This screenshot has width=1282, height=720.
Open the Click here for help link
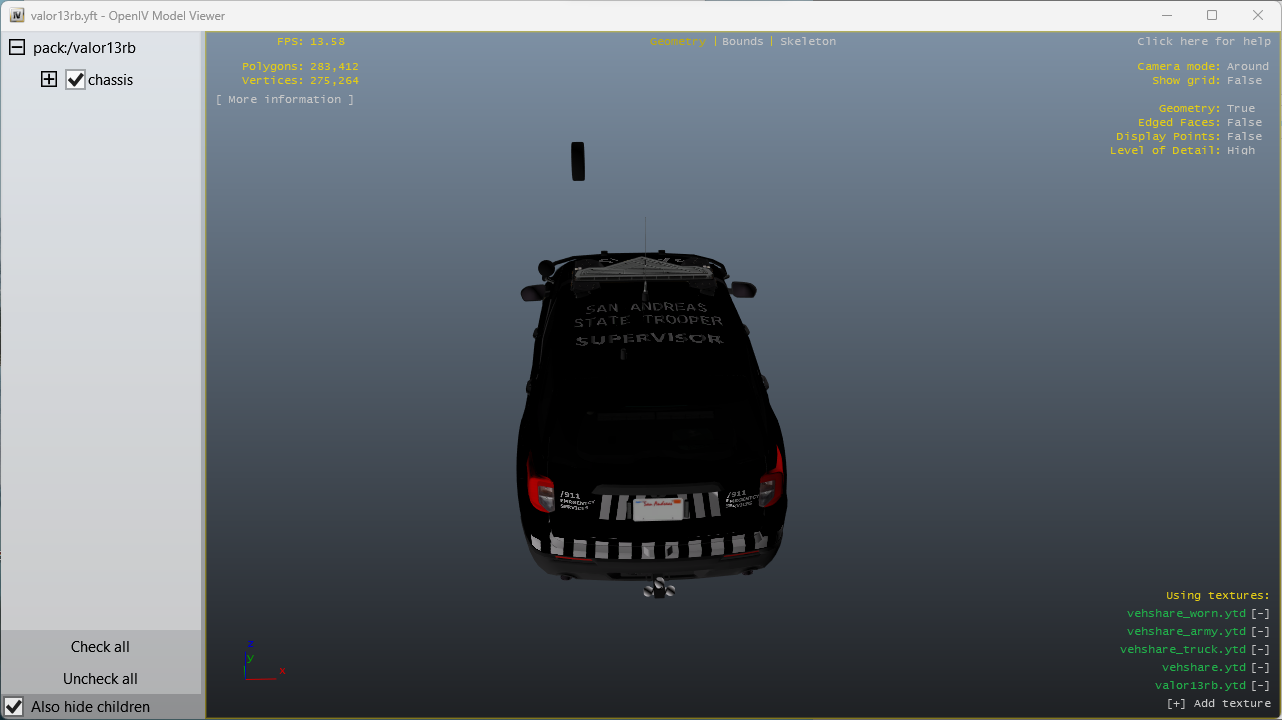click(1203, 42)
